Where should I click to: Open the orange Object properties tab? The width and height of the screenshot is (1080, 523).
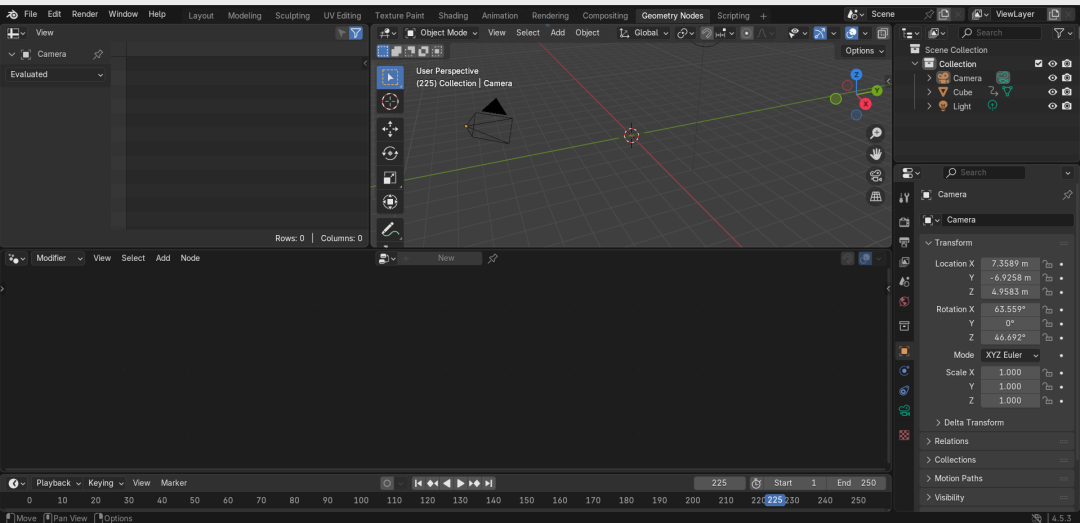click(x=904, y=351)
